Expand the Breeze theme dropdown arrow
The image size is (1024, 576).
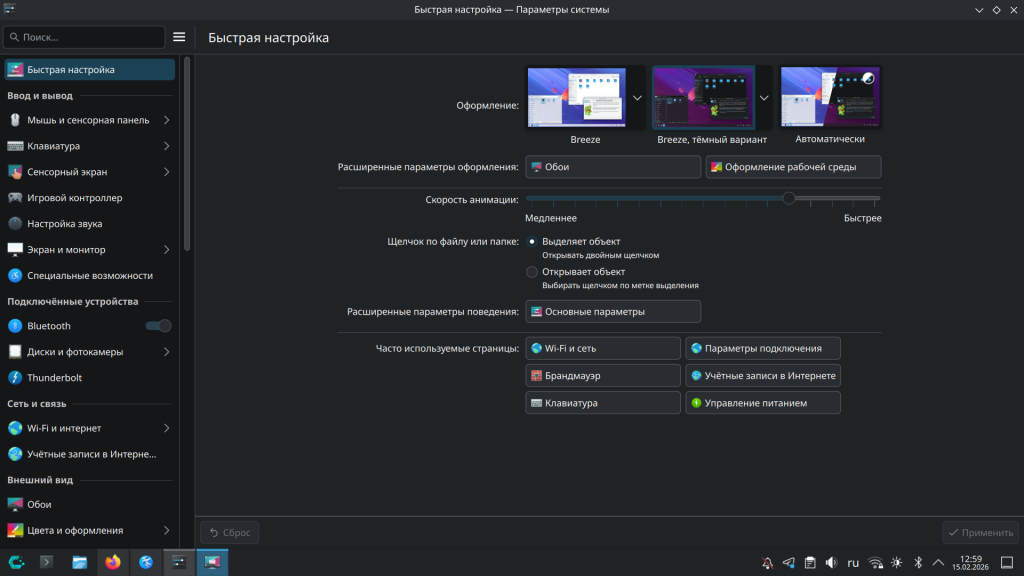tap(637, 98)
